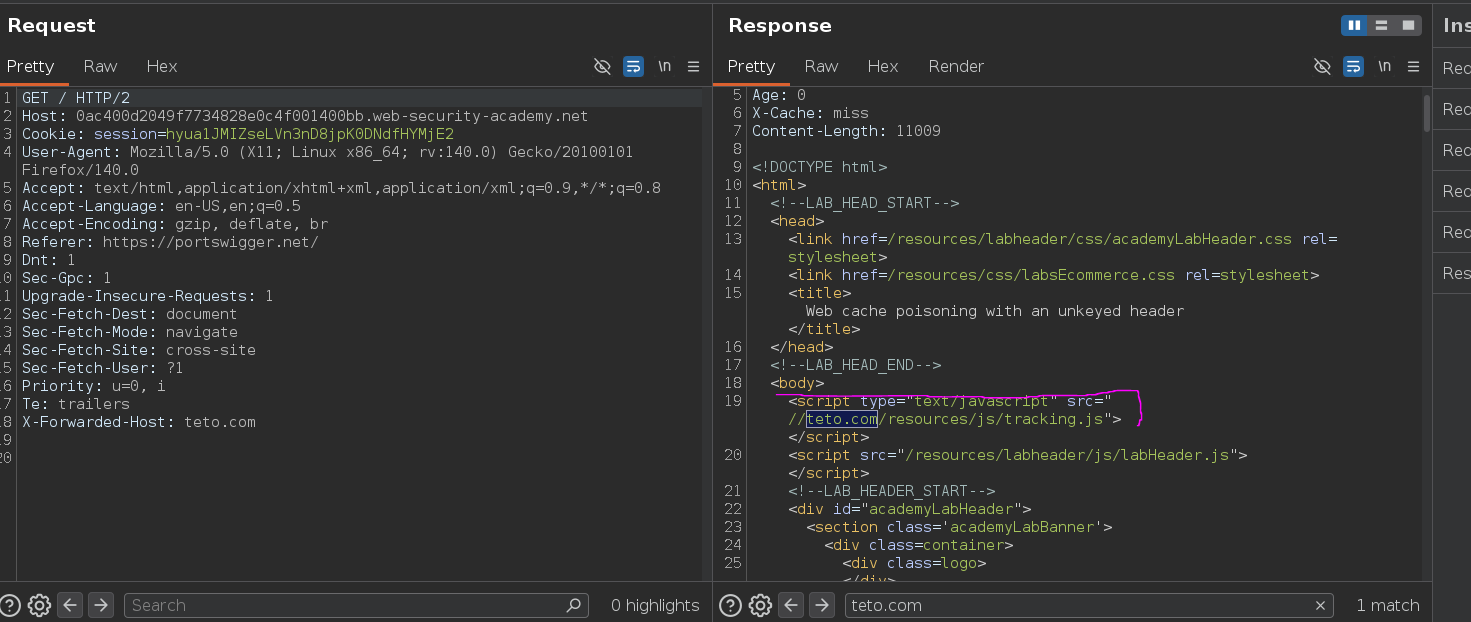
Task: Click the labsEcommerce.css link line
Action: (x=1054, y=275)
